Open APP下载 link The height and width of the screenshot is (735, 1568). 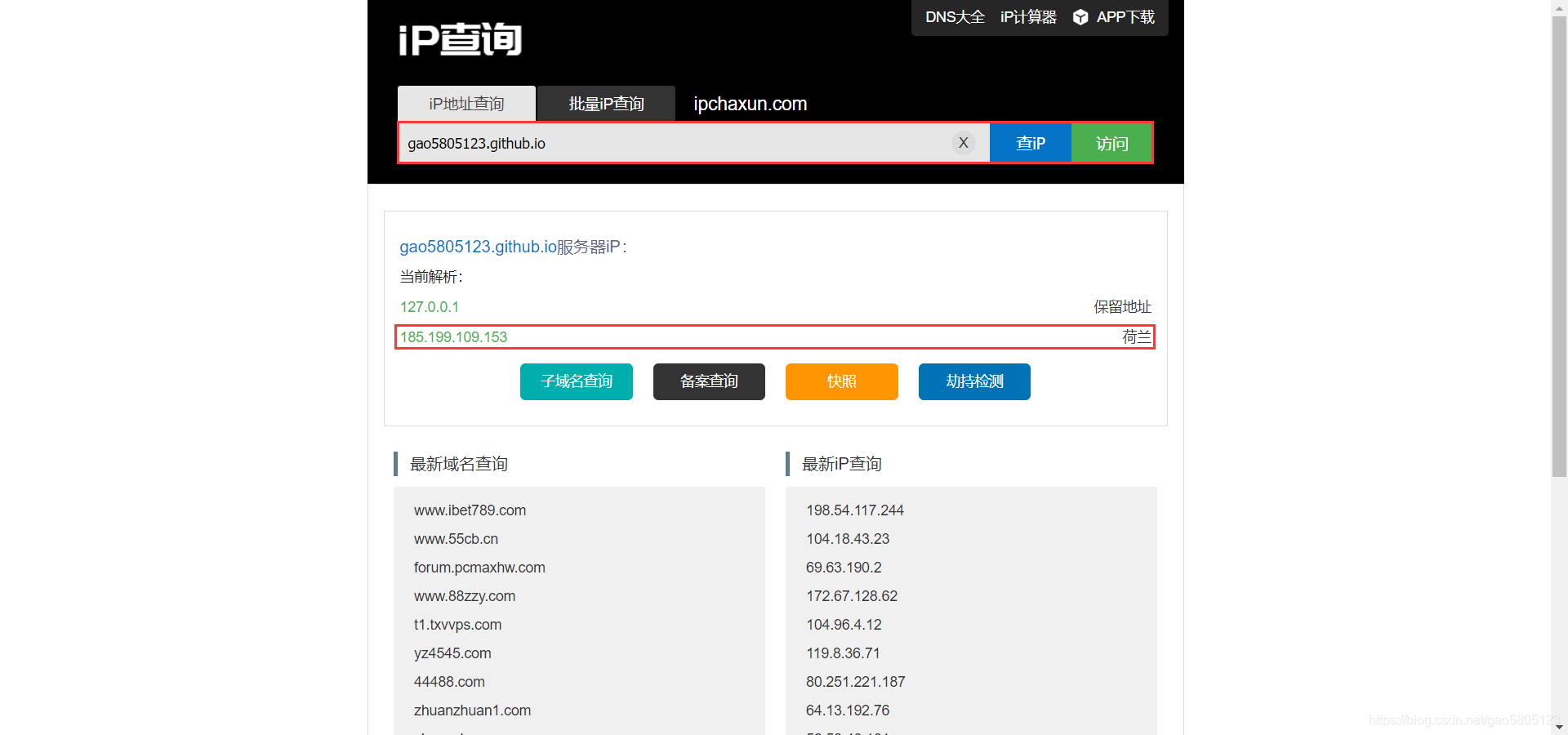pyautogui.click(x=1125, y=17)
